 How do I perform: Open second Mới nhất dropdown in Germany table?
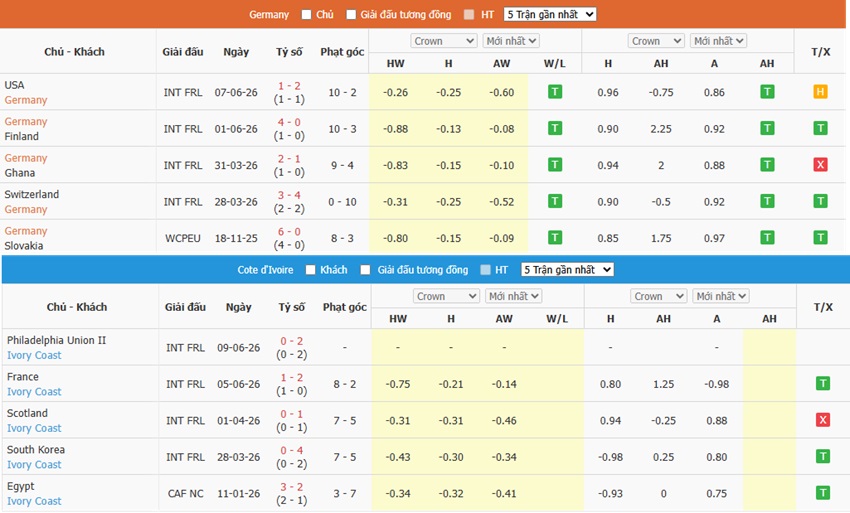click(718, 41)
